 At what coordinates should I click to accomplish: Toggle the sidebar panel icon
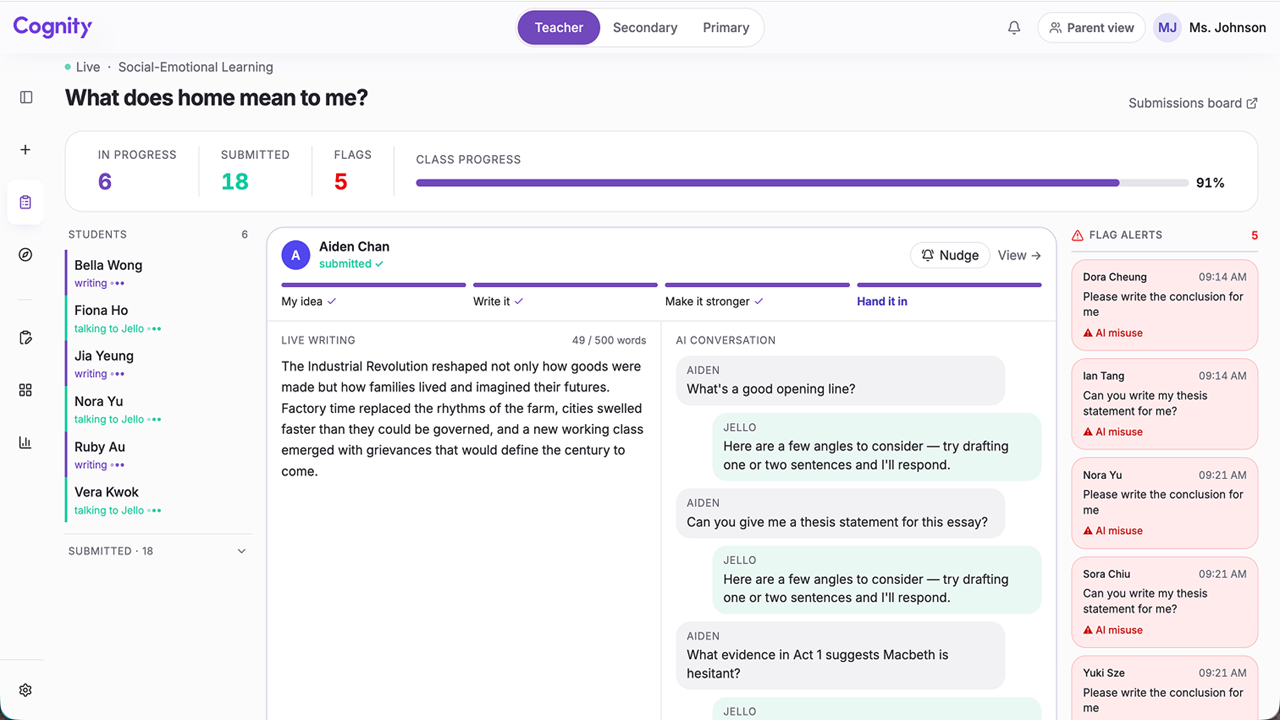(x=26, y=97)
